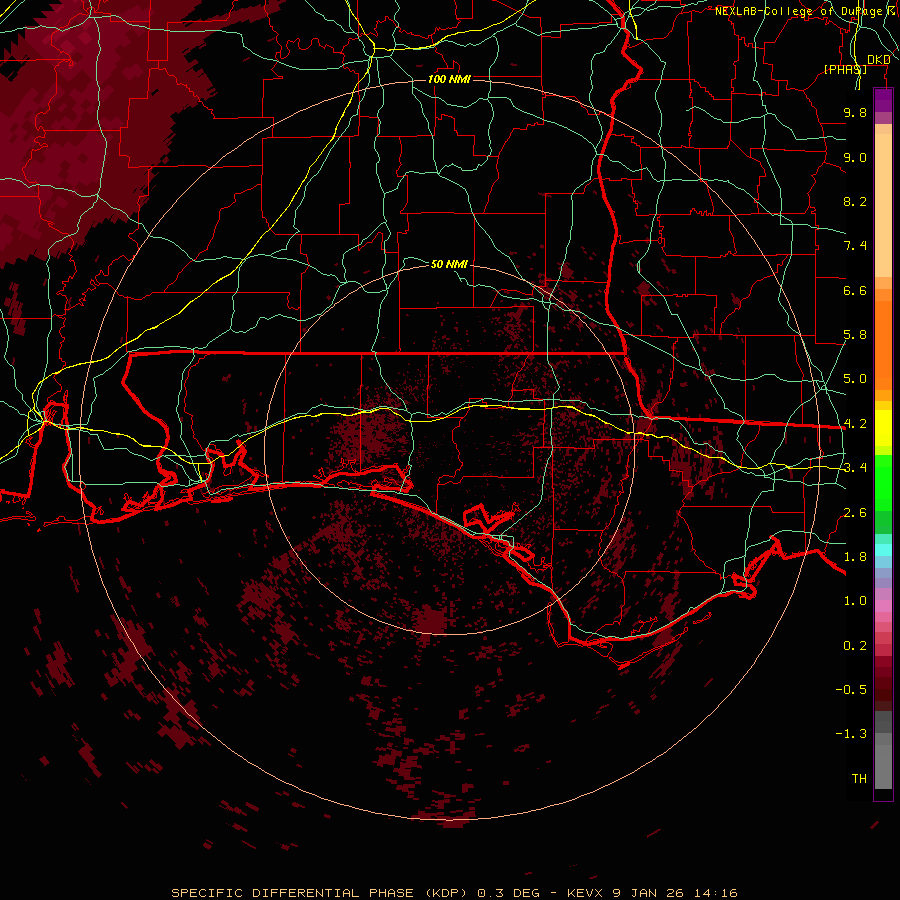Click the 2.6 scale value
The height and width of the screenshot is (900, 900).
(x=855, y=513)
